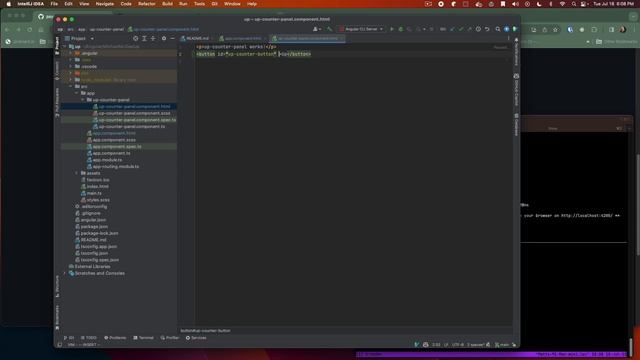Click the Rollback undo arrow icon

[487, 29]
